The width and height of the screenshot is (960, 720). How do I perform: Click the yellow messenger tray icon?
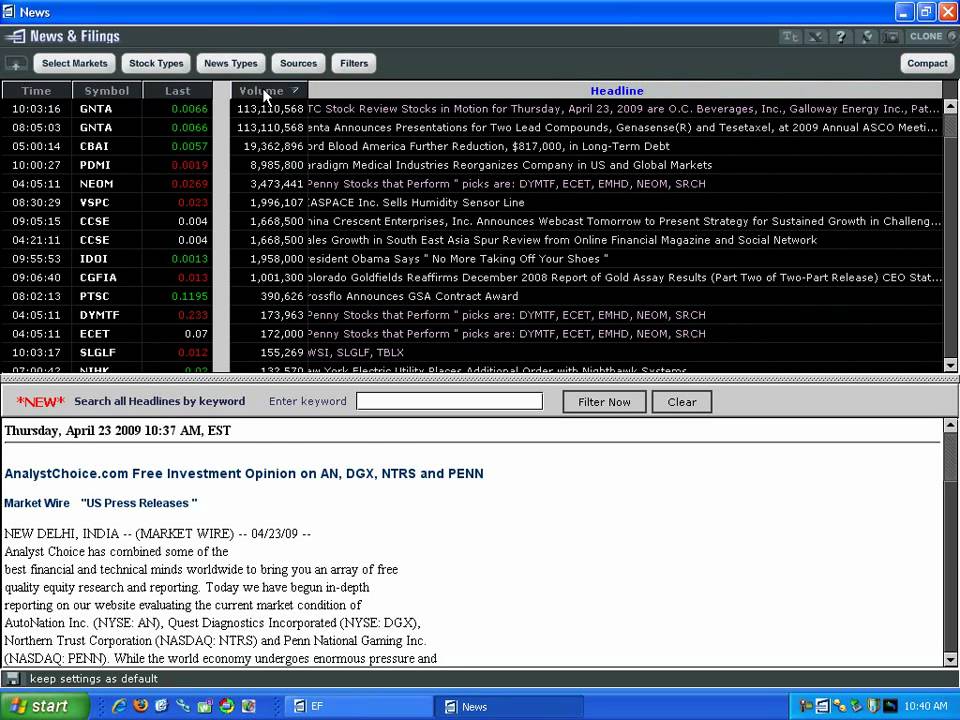click(x=839, y=707)
